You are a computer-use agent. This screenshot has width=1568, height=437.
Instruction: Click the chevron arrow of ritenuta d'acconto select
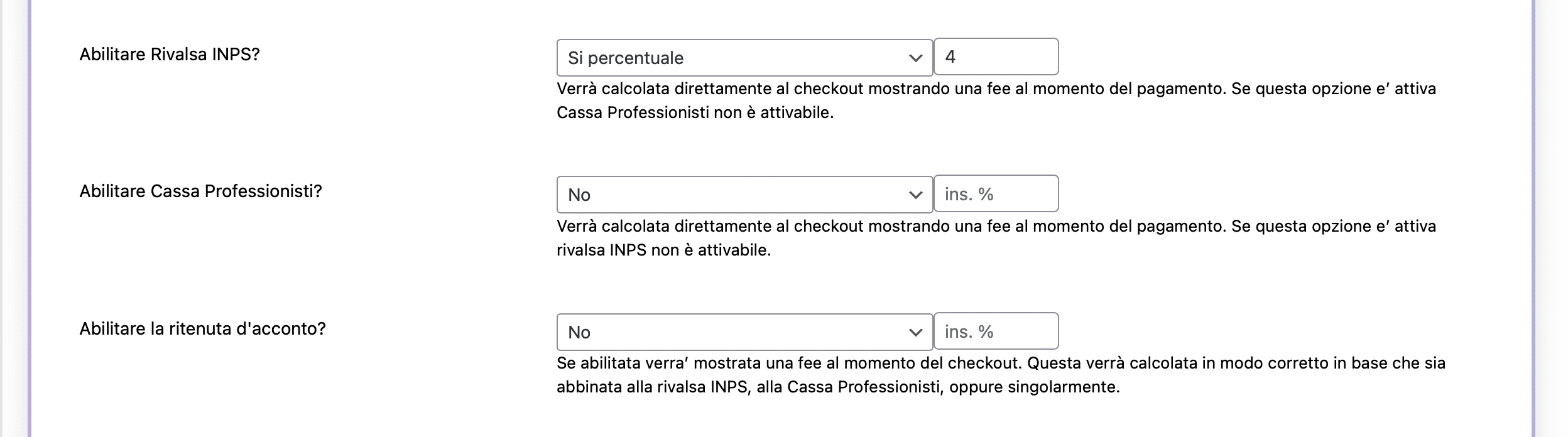pos(915,332)
